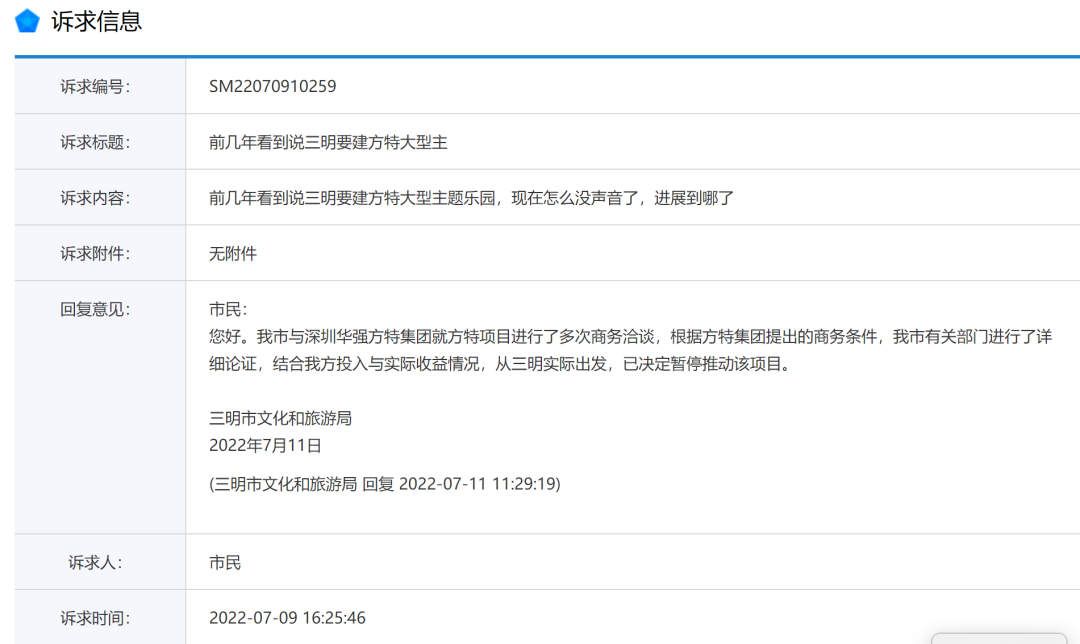Click the 无附件 attachment value

click(x=233, y=254)
